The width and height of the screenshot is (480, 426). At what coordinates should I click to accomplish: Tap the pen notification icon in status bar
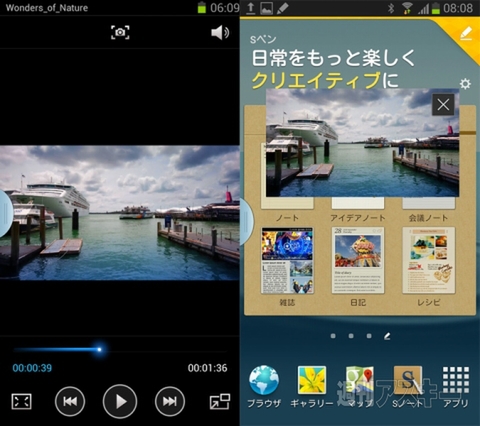point(282,8)
